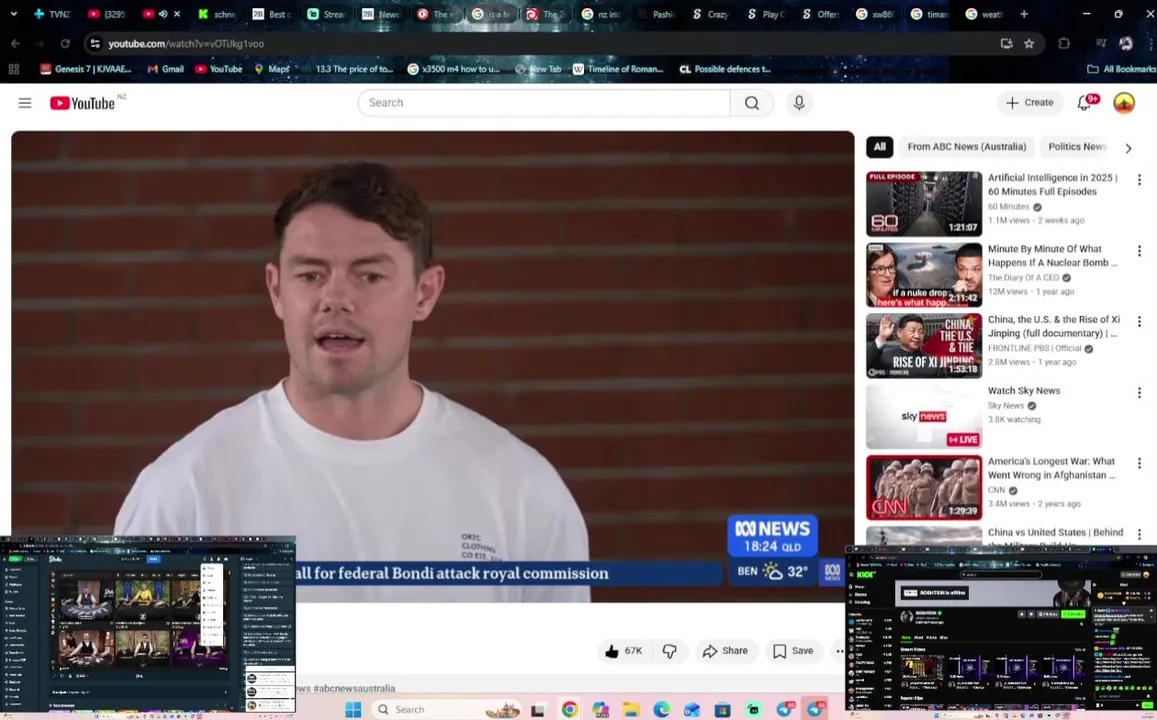Click the Share button
This screenshot has width=1157, height=720.
[725, 651]
